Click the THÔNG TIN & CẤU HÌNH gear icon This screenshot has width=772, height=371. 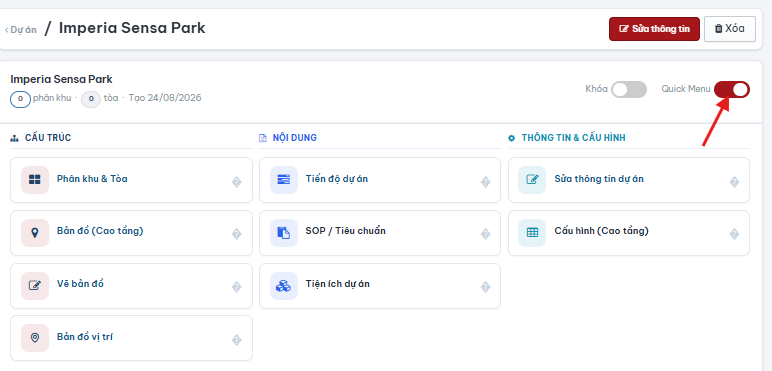coord(512,138)
